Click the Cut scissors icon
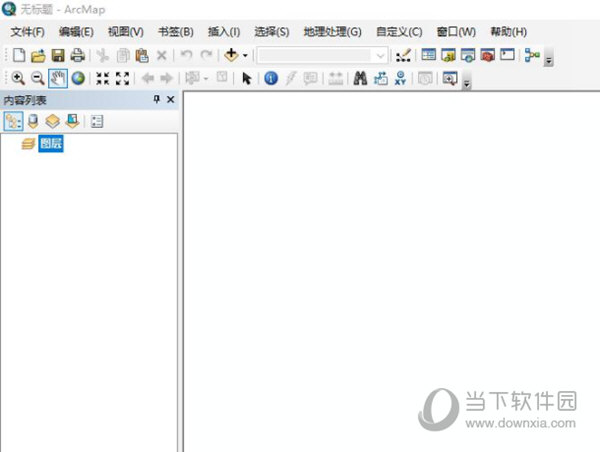Image resolution: width=600 pixels, height=452 pixels. pos(103,56)
